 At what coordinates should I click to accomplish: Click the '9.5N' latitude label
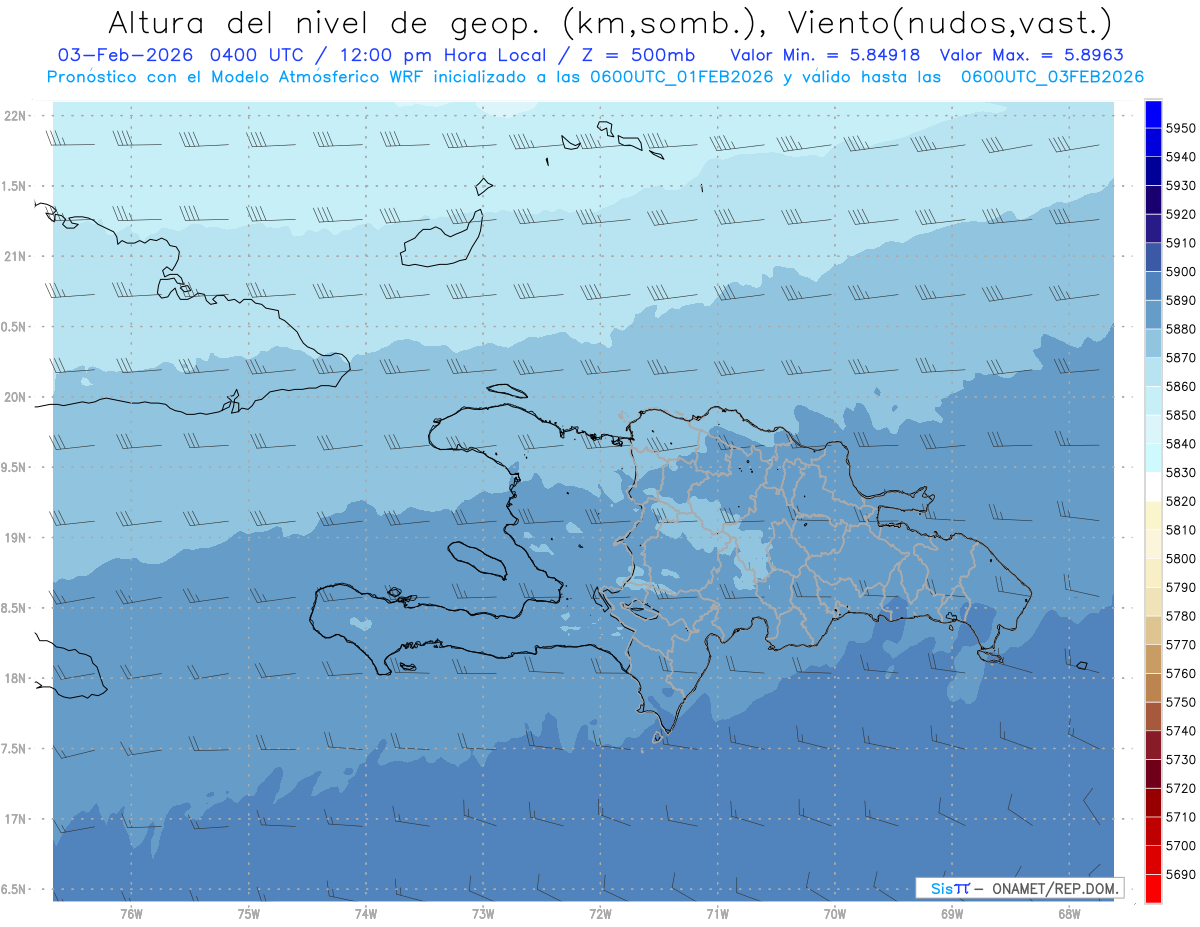[x=15, y=467]
